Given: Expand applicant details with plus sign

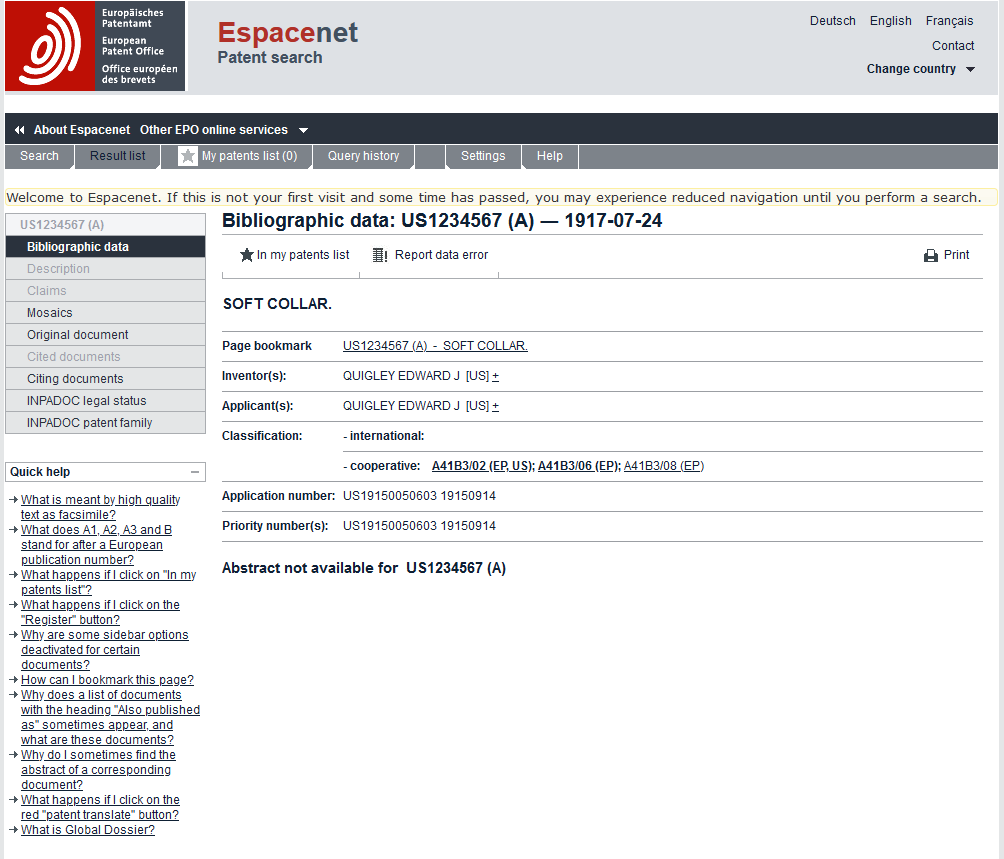Looking at the screenshot, I should click(x=495, y=406).
